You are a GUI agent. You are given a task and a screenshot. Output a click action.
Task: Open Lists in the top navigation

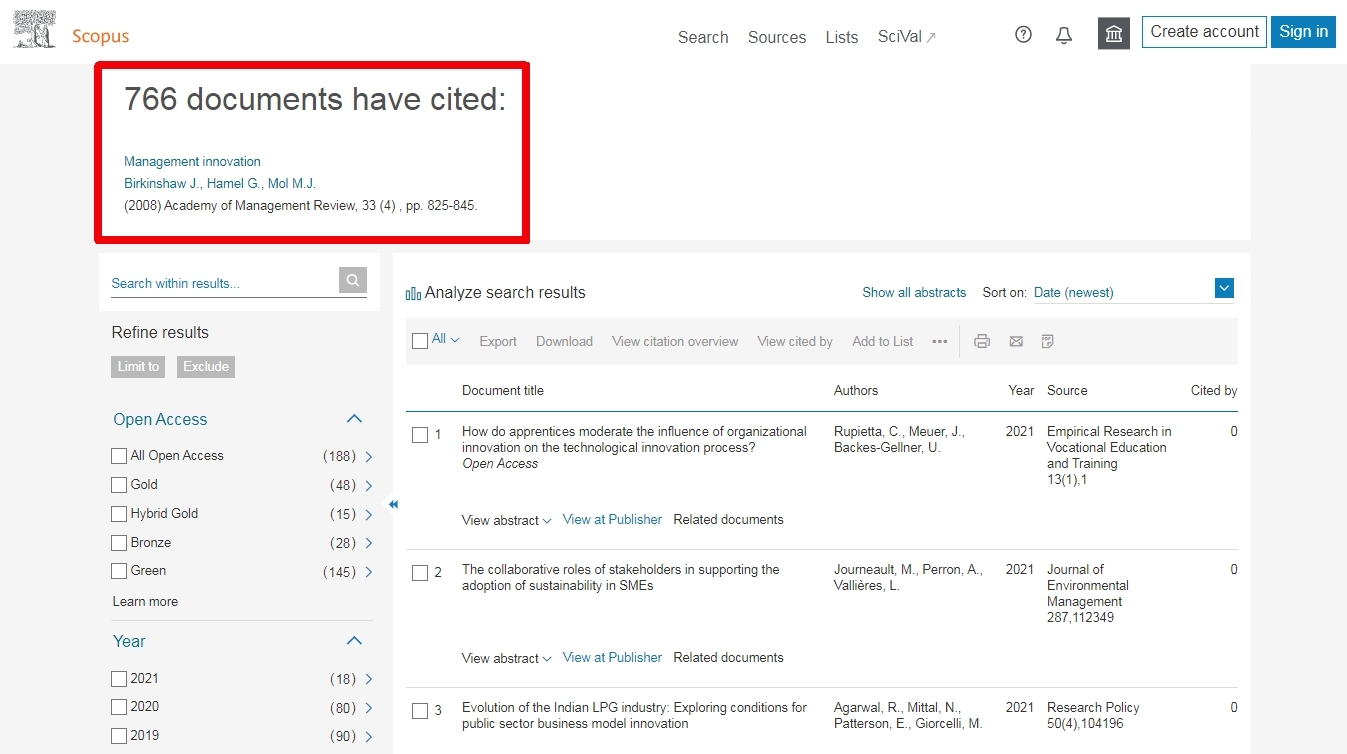(x=842, y=37)
